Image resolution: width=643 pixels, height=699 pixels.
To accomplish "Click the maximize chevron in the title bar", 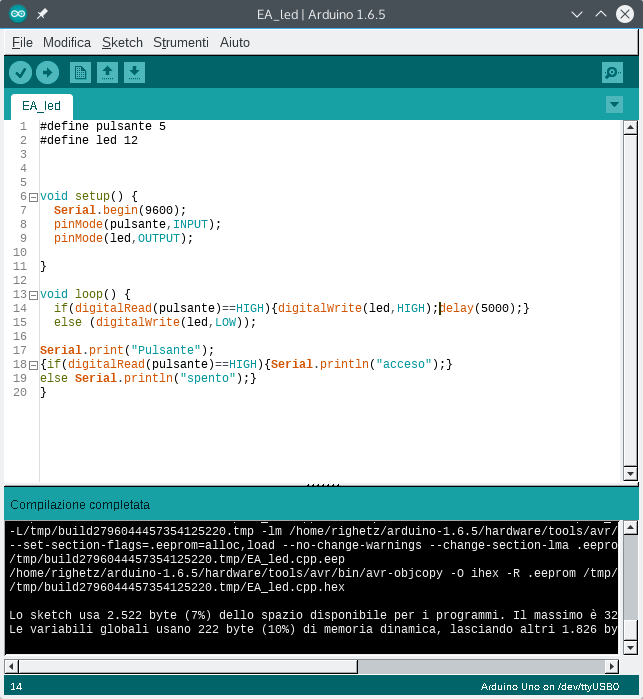I will click(x=601, y=14).
